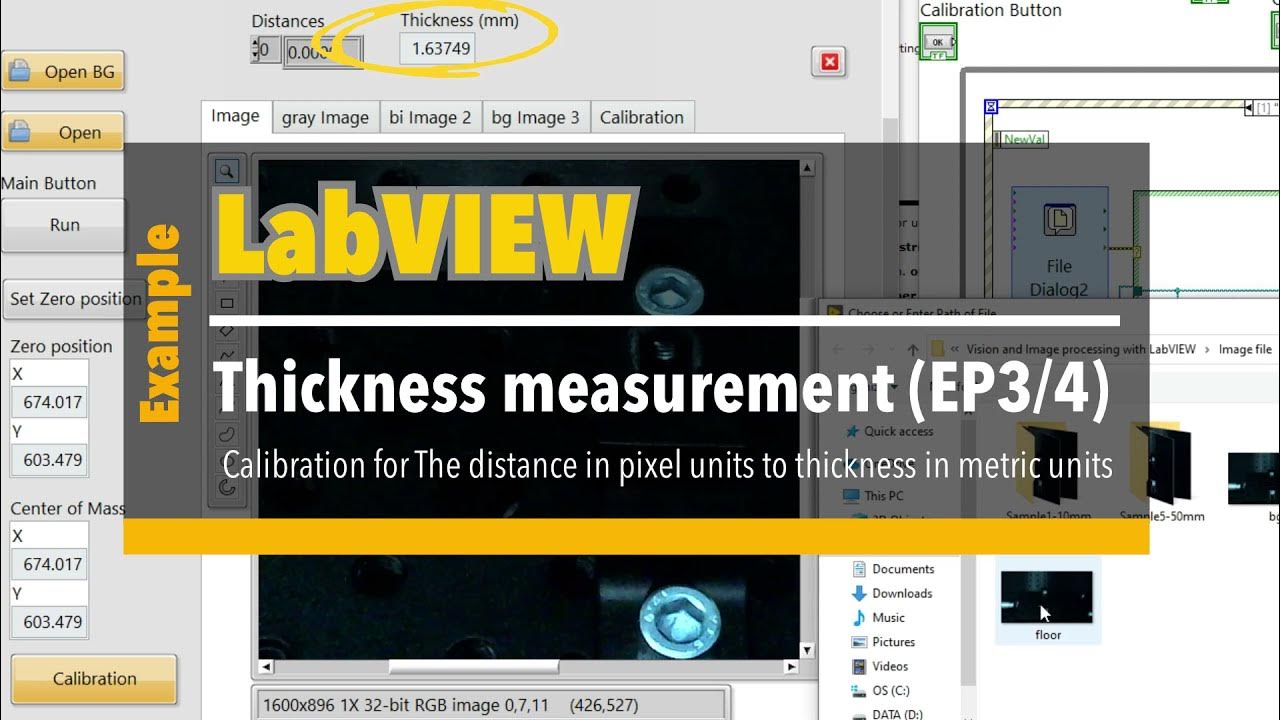
Task: Click the Center of Mass Y value
Action: pos(51,622)
